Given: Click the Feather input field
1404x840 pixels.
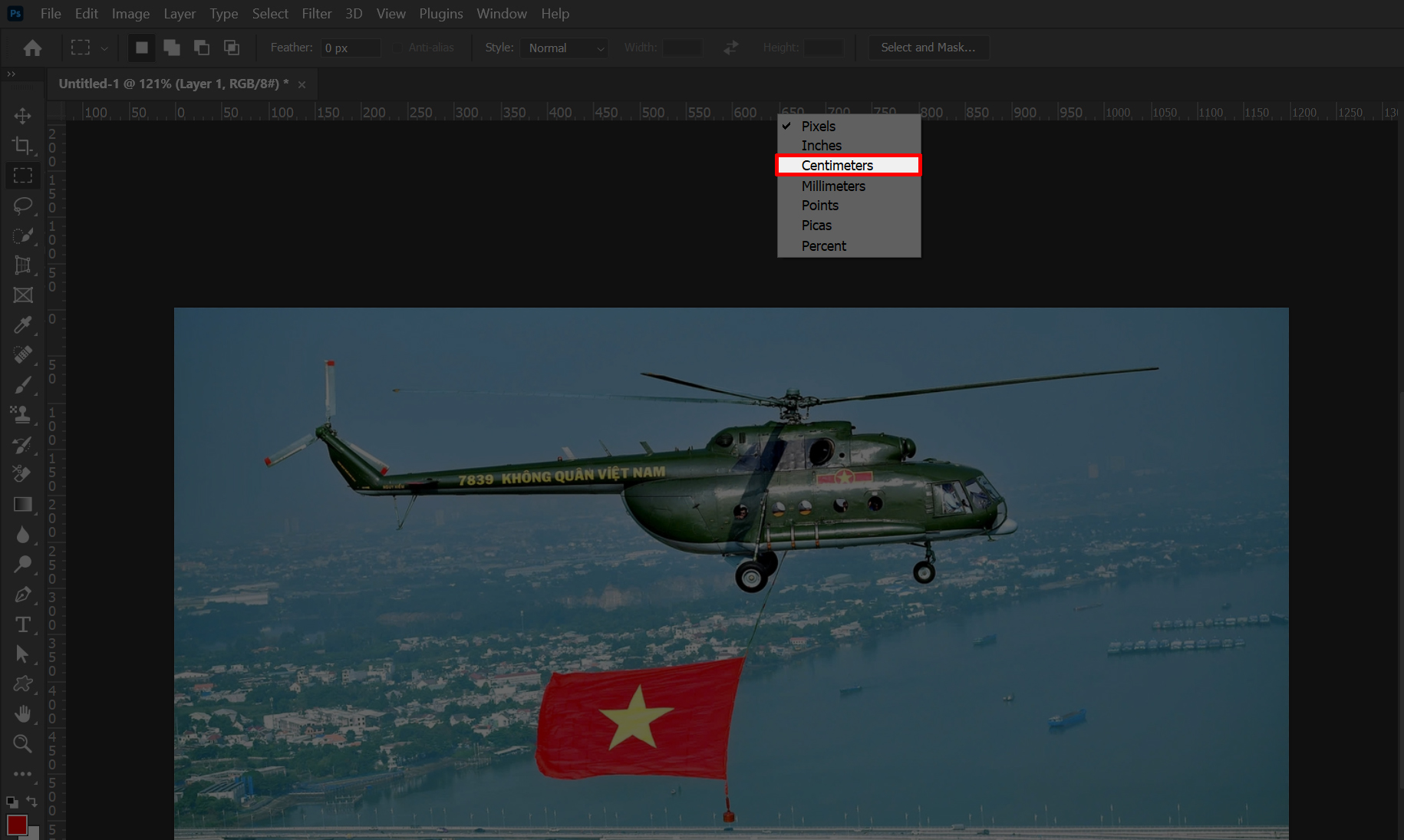Looking at the screenshot, I should point(351,48).
